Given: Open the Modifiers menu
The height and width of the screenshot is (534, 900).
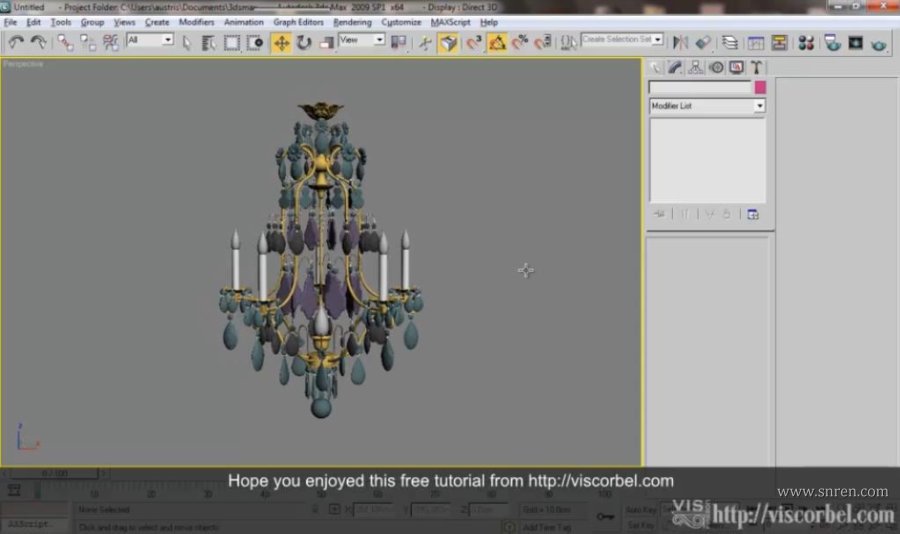Looking at the screenshot, I should [x=196, y=22].
